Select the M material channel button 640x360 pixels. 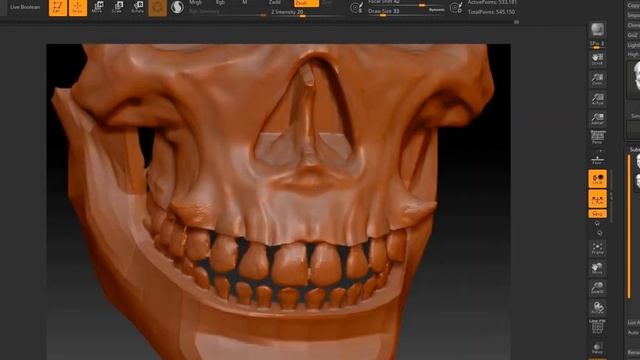pos(245,2)
